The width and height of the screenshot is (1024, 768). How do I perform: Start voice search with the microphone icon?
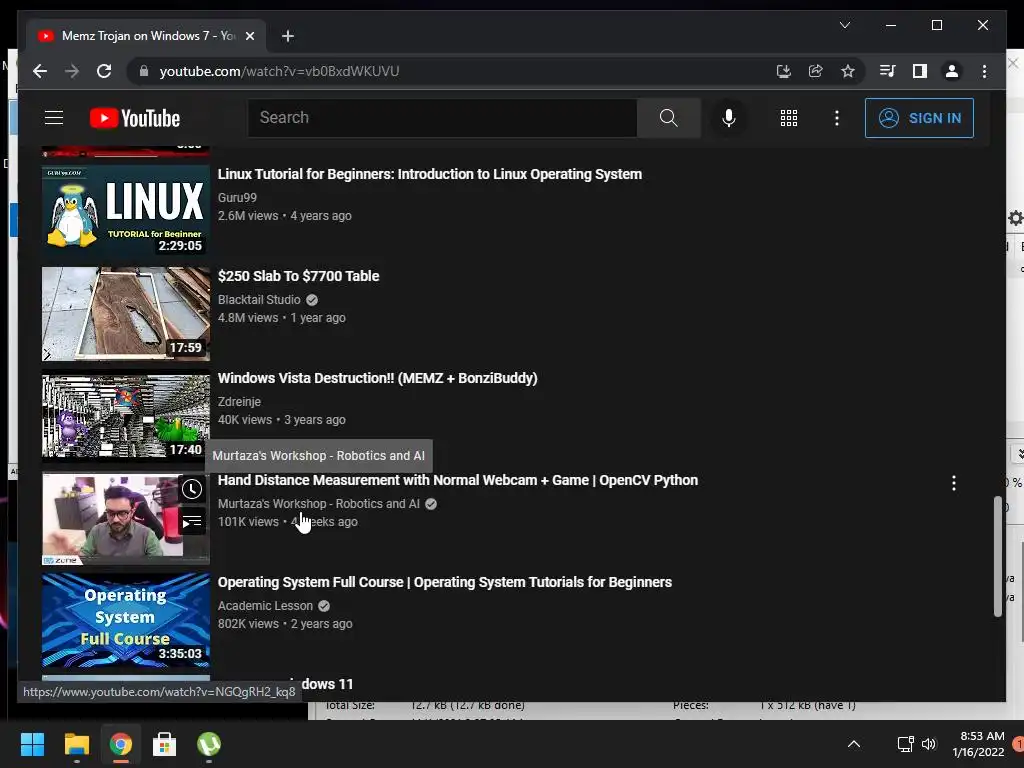pos(729,118)
